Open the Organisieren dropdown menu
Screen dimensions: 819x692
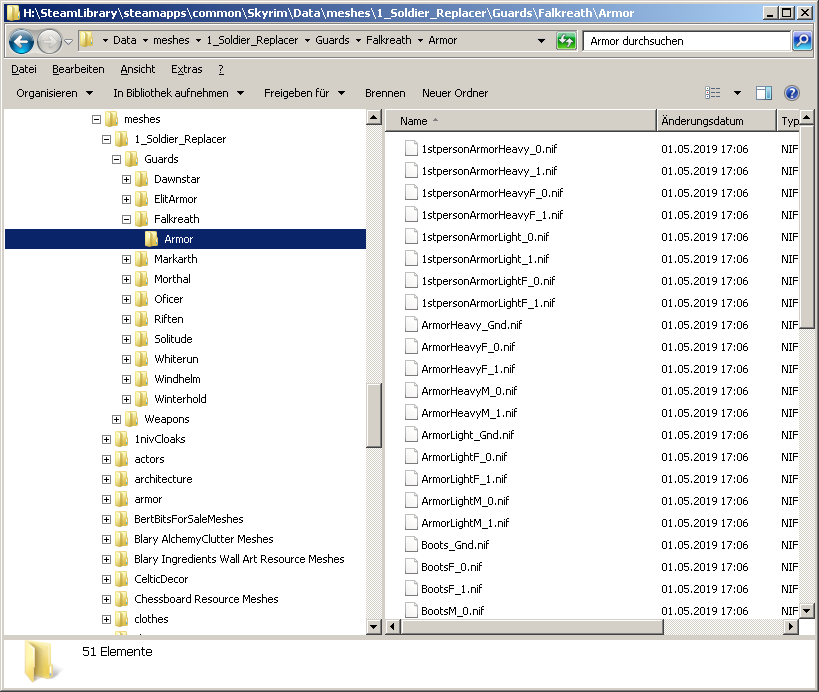[55, 93]
